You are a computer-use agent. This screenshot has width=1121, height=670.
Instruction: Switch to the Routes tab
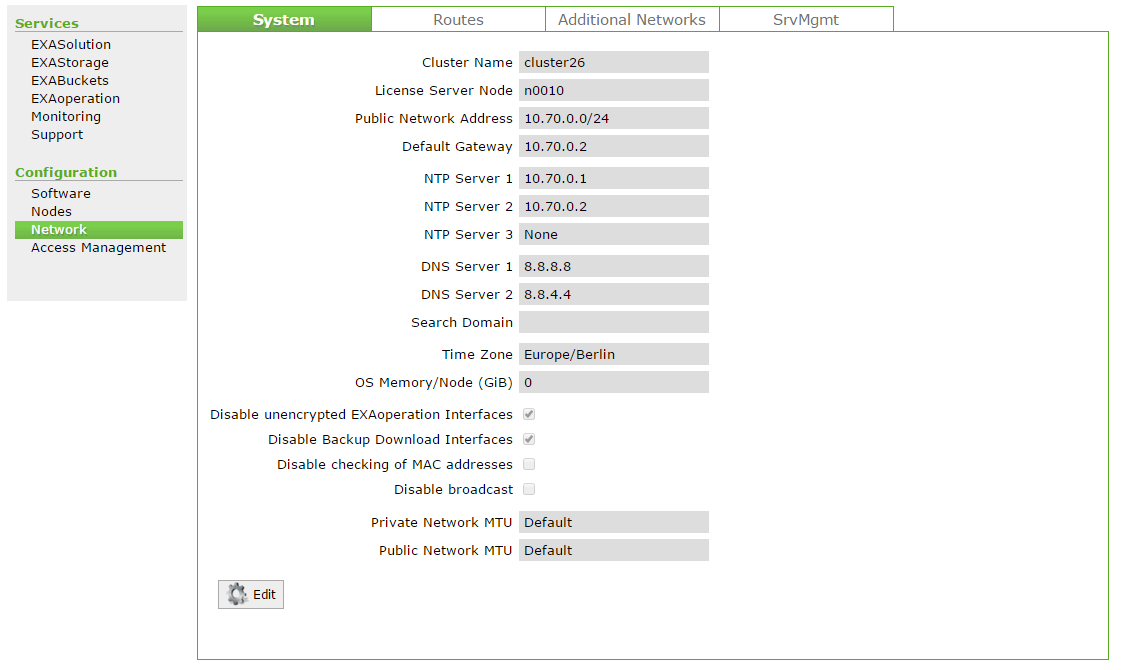(x=458, y=20)
